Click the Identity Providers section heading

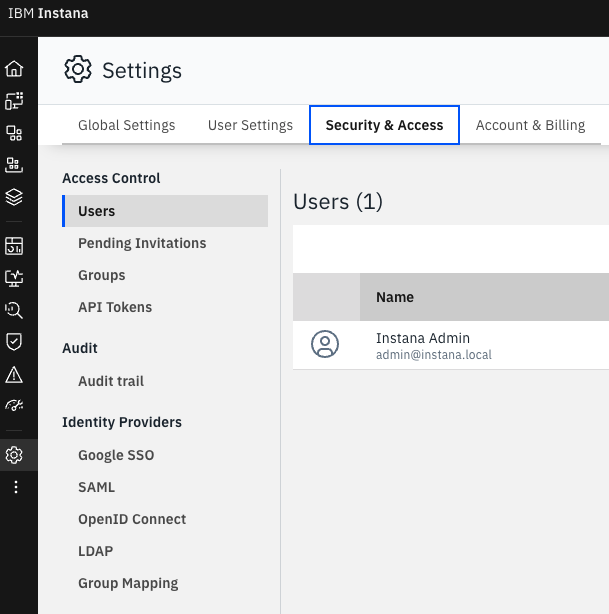(122, 422)
